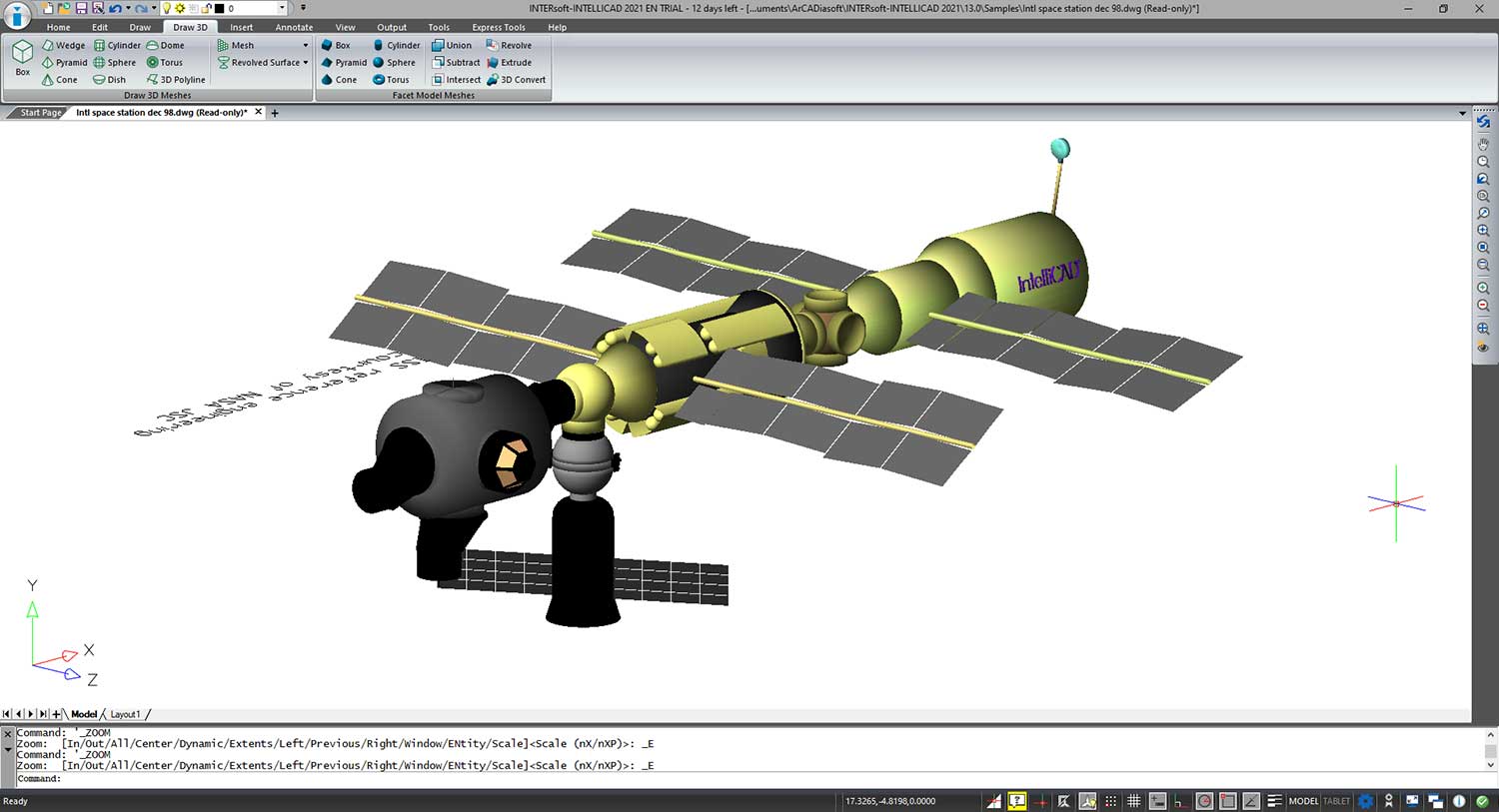Image resolution: width=1499 pixels, height=812 pixels.
Task: Select the Extrude tool
Action: [509, 62]
